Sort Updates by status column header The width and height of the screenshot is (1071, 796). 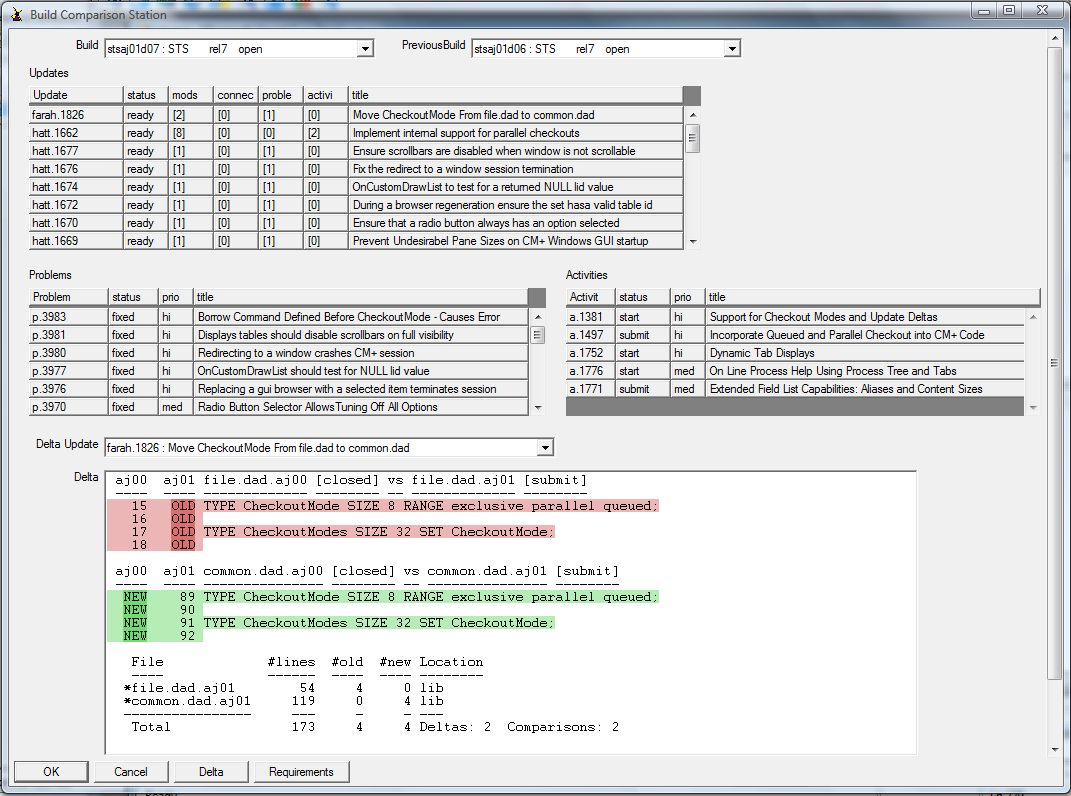145,95
